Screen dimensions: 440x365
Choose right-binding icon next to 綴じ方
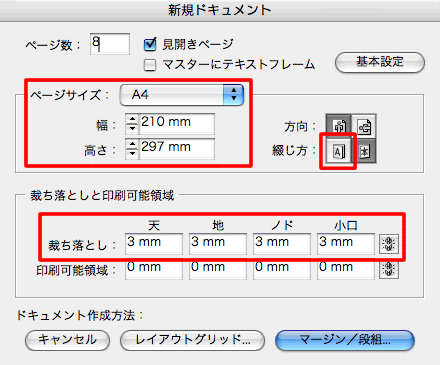(x=364, y=152)
